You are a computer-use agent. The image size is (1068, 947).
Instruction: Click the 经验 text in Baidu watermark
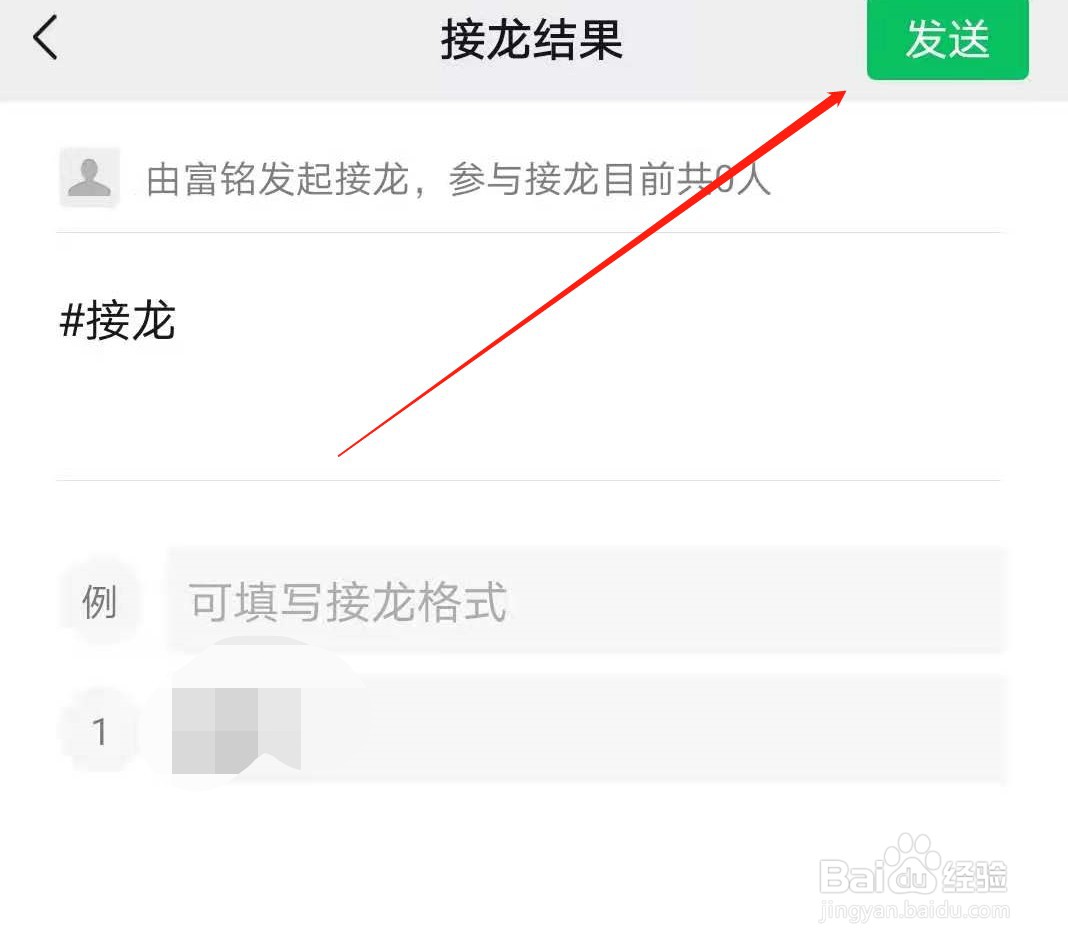pyautogui.click(x=975, y=876)
